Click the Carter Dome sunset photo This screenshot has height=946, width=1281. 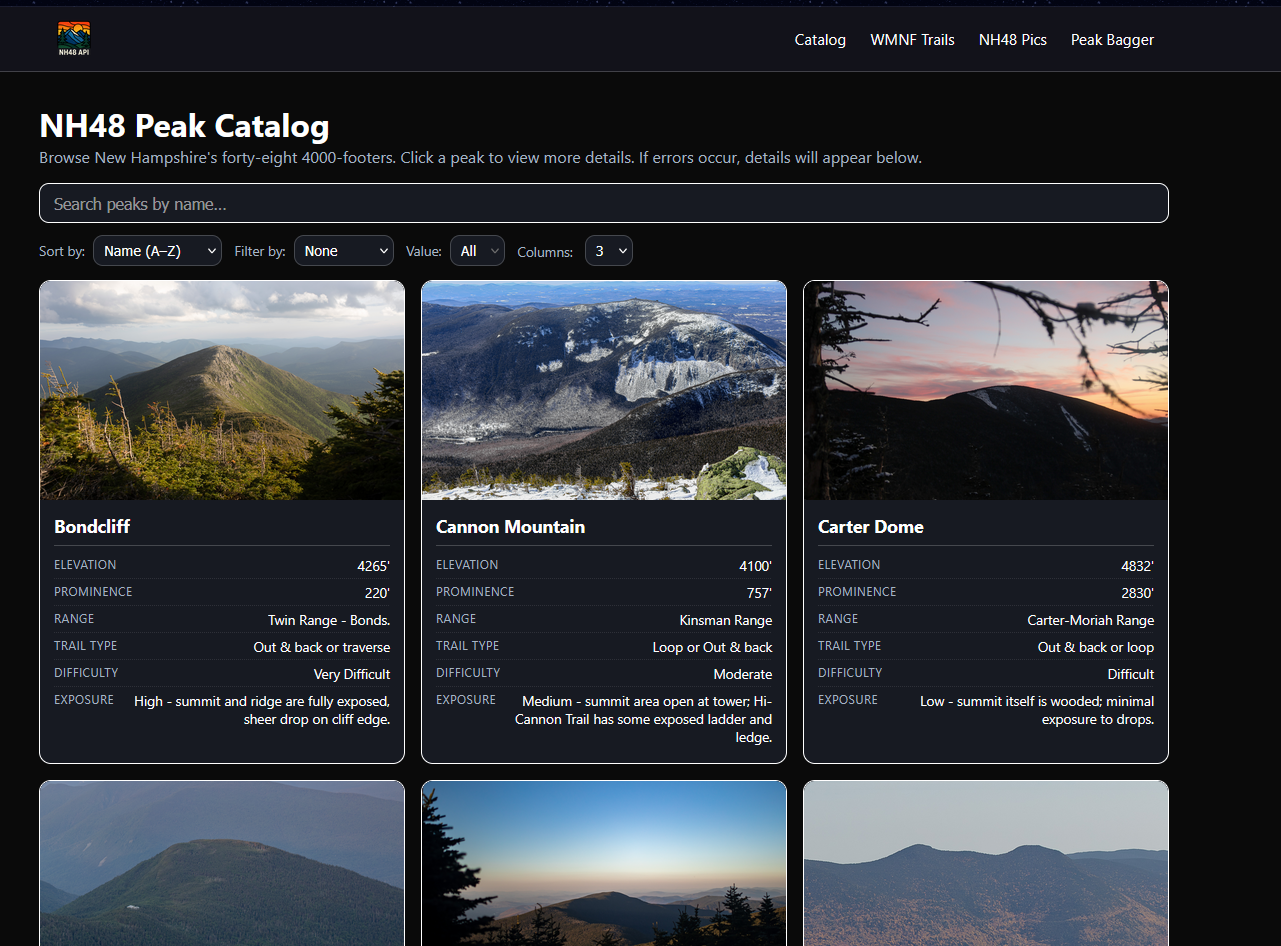coord(985,389)
